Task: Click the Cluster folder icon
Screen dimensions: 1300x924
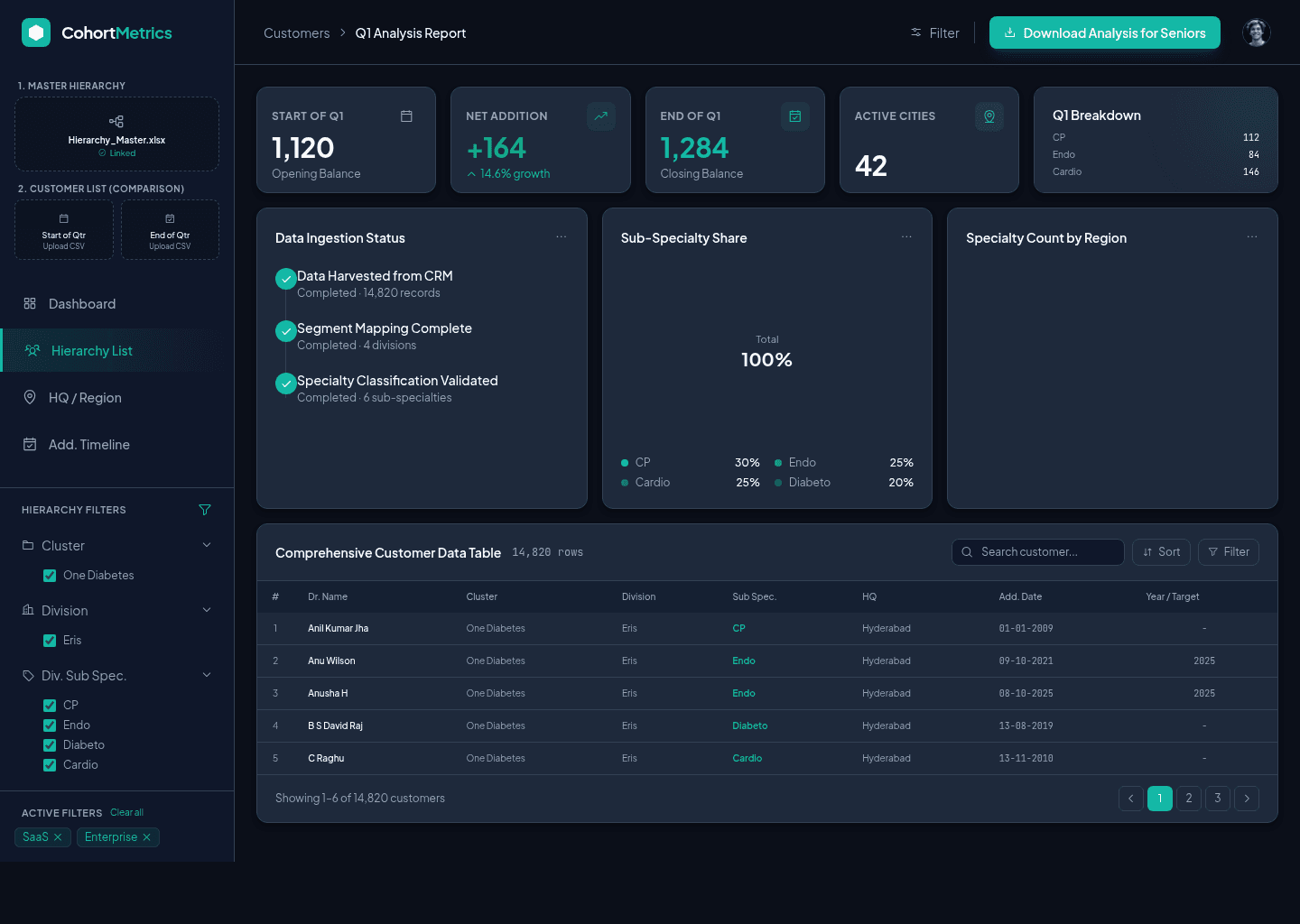Action: tap(28, 545)
